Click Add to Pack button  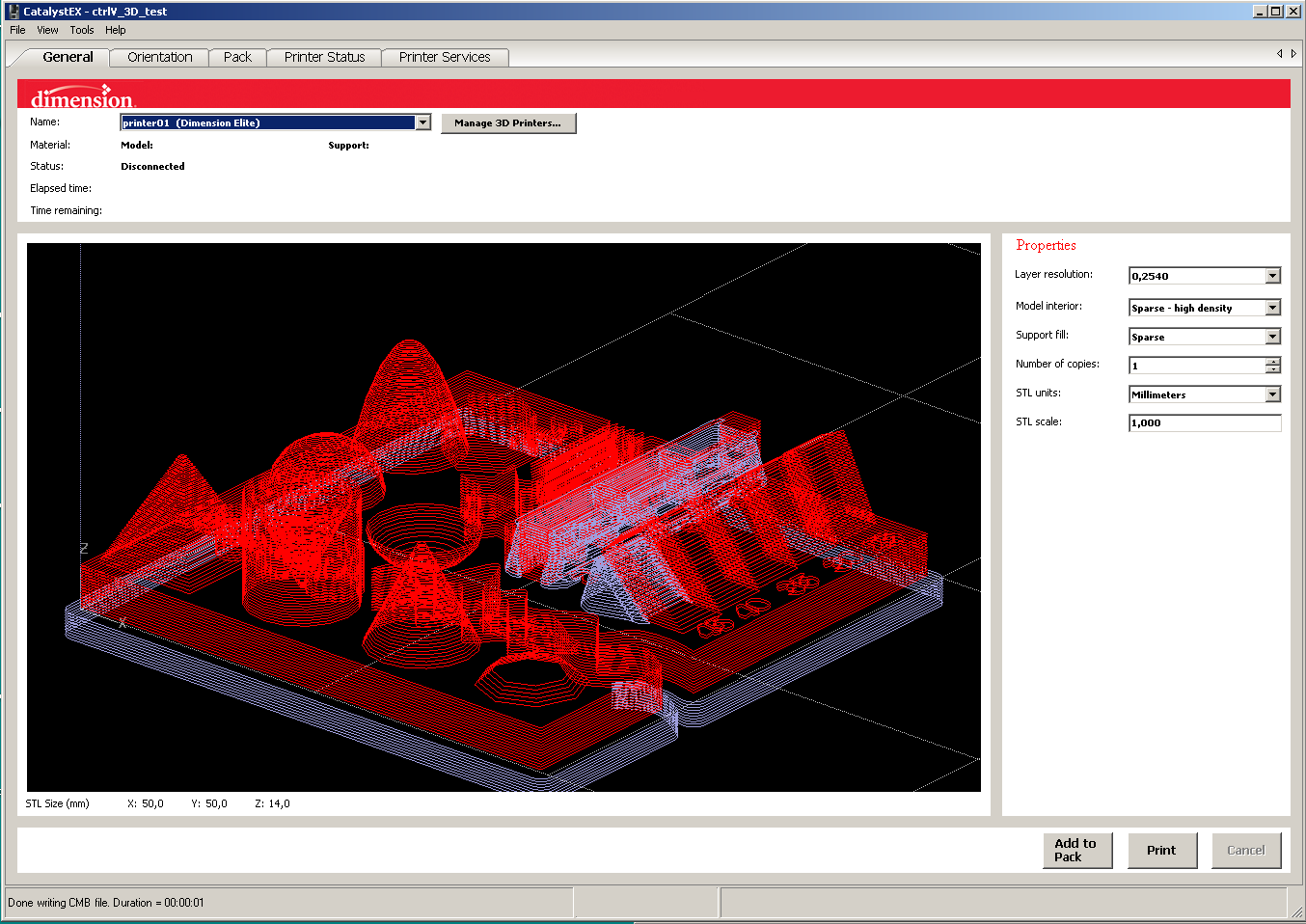(x=1077, y=851)
